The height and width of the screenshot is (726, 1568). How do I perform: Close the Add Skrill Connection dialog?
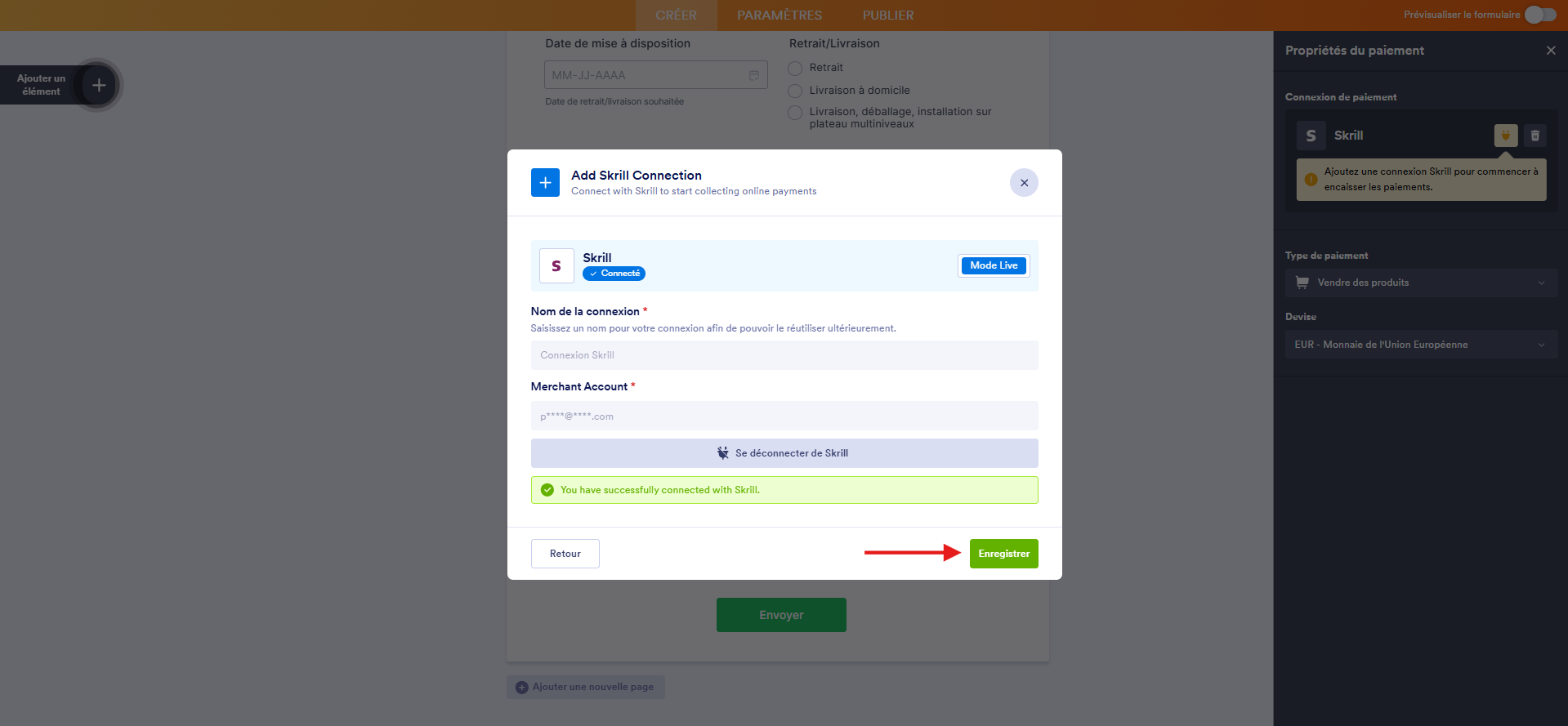[1024, 182]
